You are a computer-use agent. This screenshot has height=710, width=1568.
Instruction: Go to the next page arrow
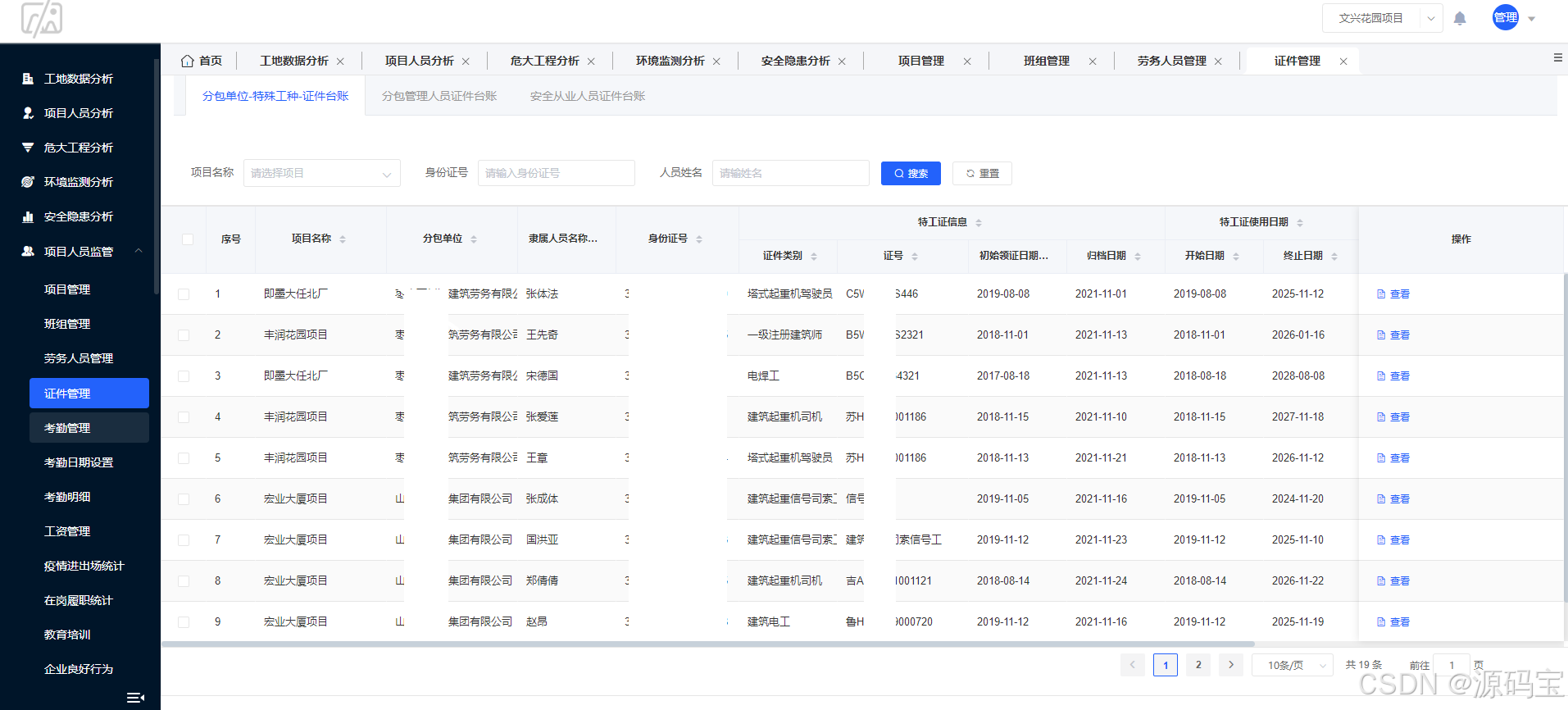click(1230, 665)
